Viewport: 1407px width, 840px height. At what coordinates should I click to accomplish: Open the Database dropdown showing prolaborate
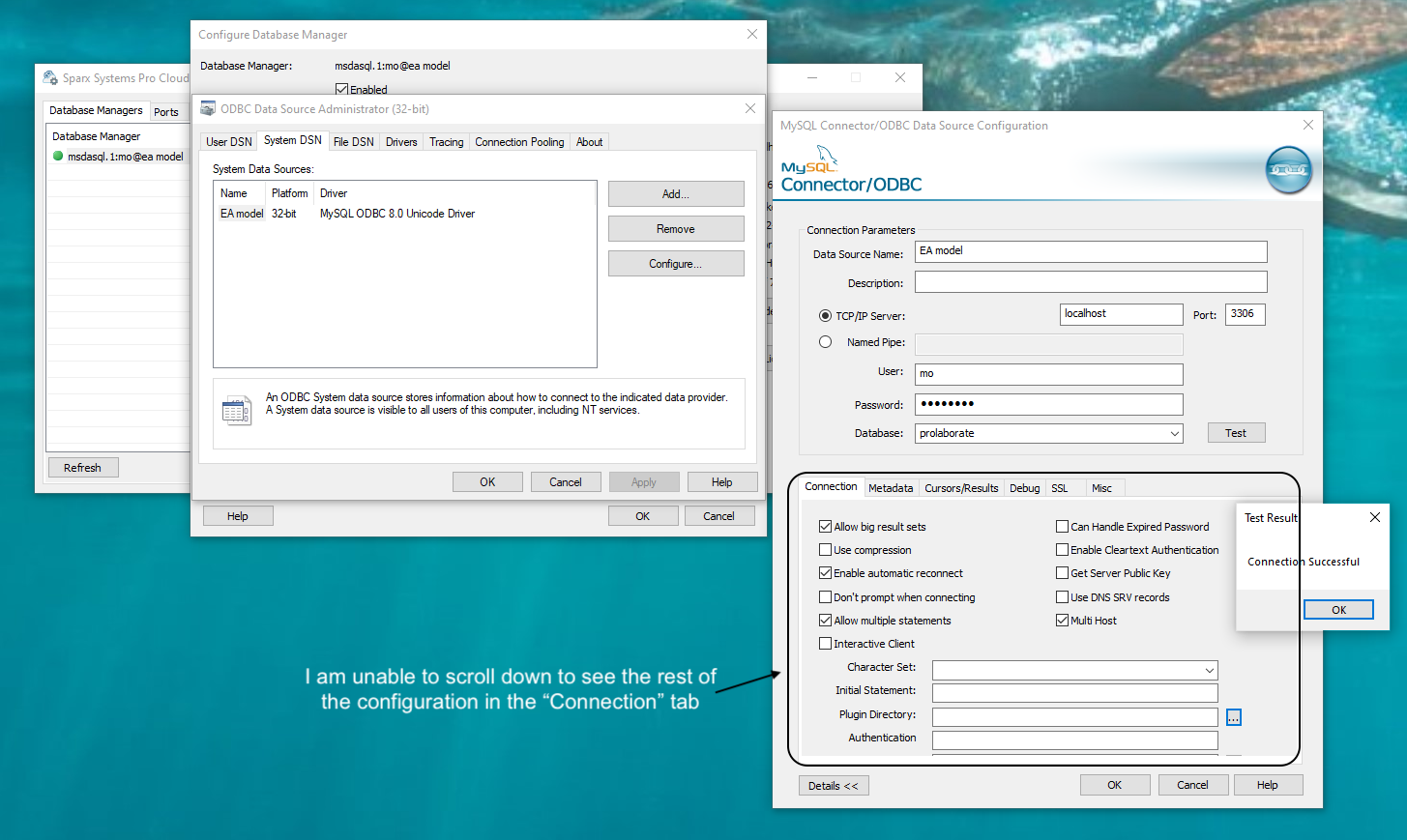[x=1049, y=433]
